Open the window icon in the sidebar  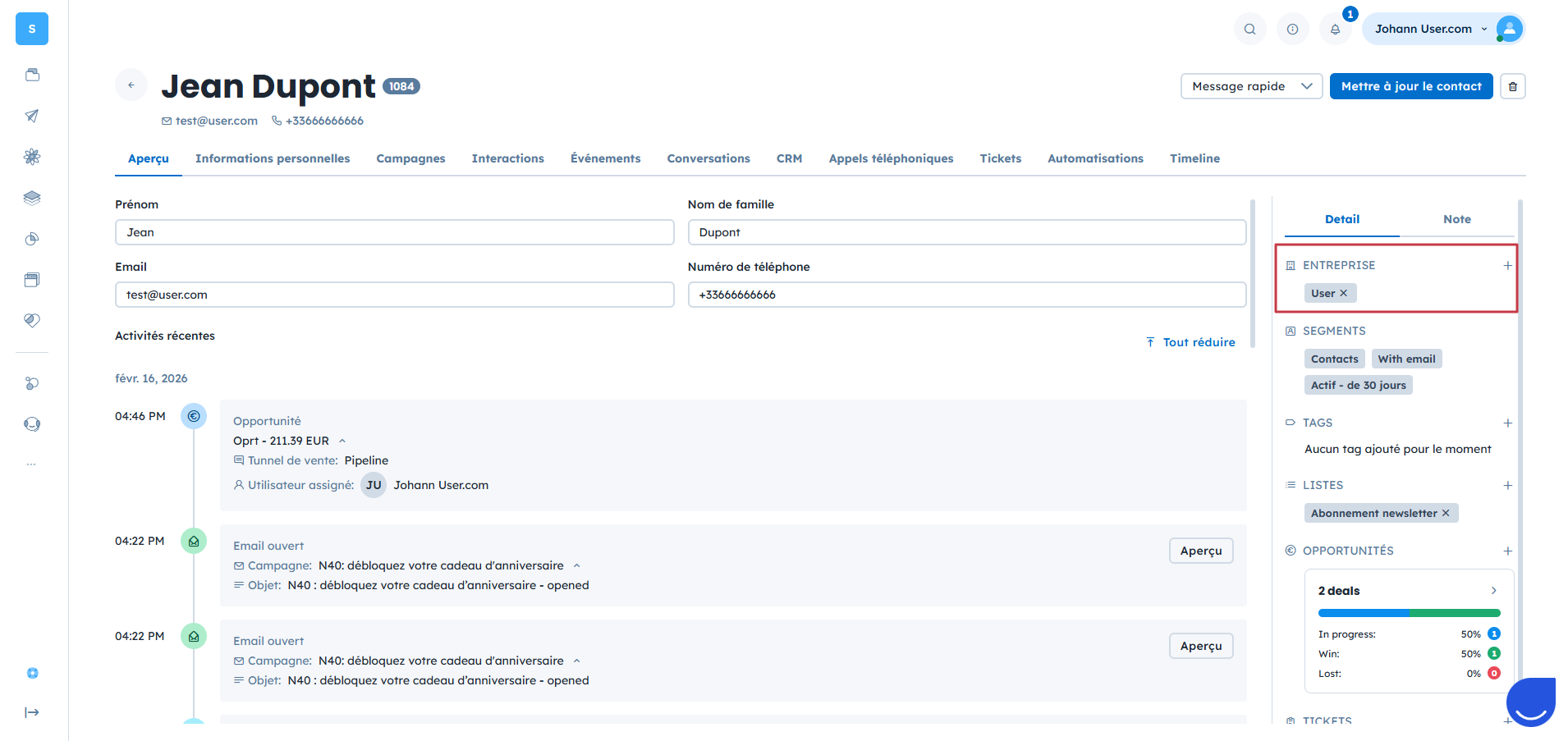pyautogui.click(x=32, y=280)
